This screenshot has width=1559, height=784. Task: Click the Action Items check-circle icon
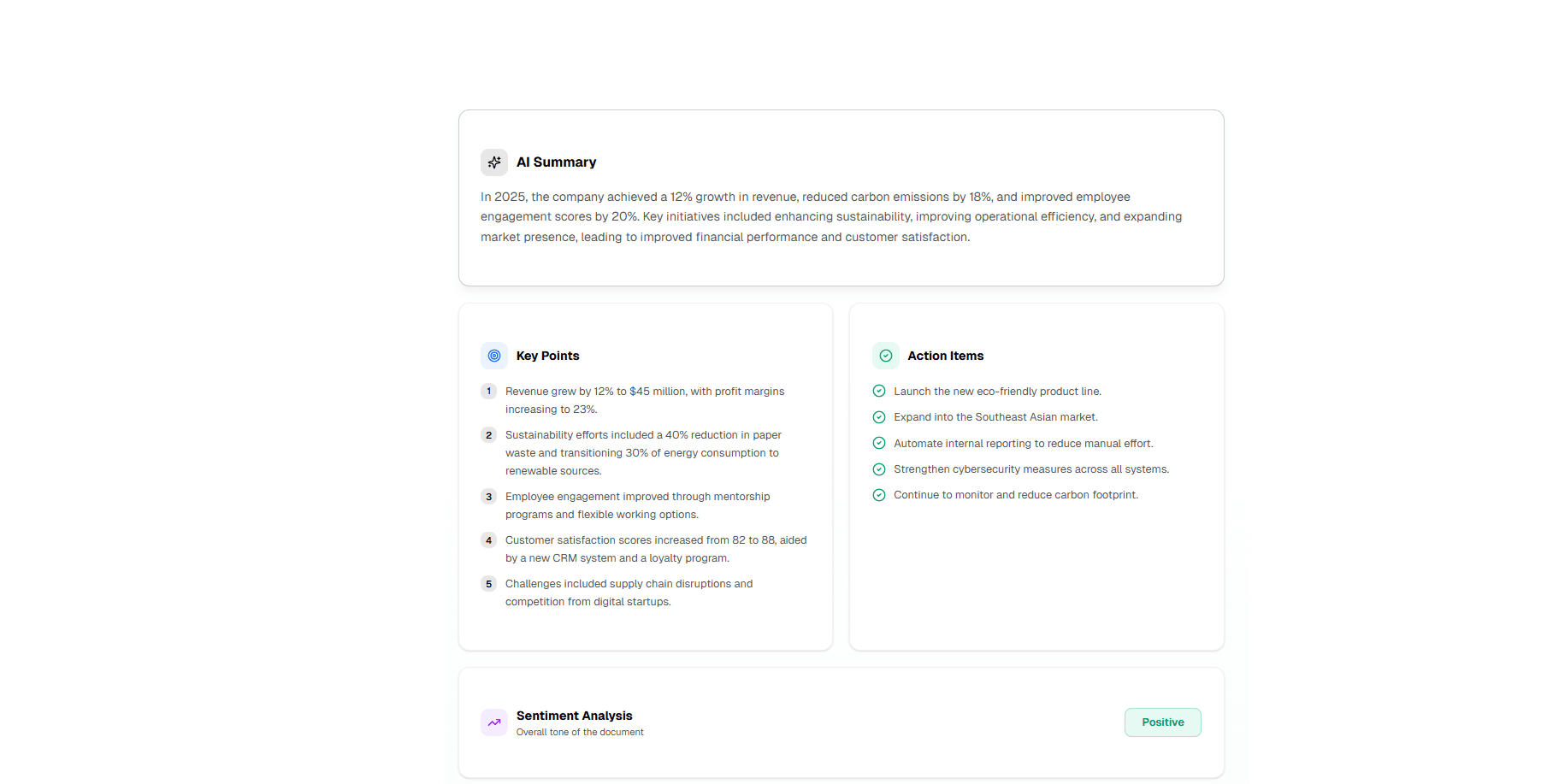(886, 356)
